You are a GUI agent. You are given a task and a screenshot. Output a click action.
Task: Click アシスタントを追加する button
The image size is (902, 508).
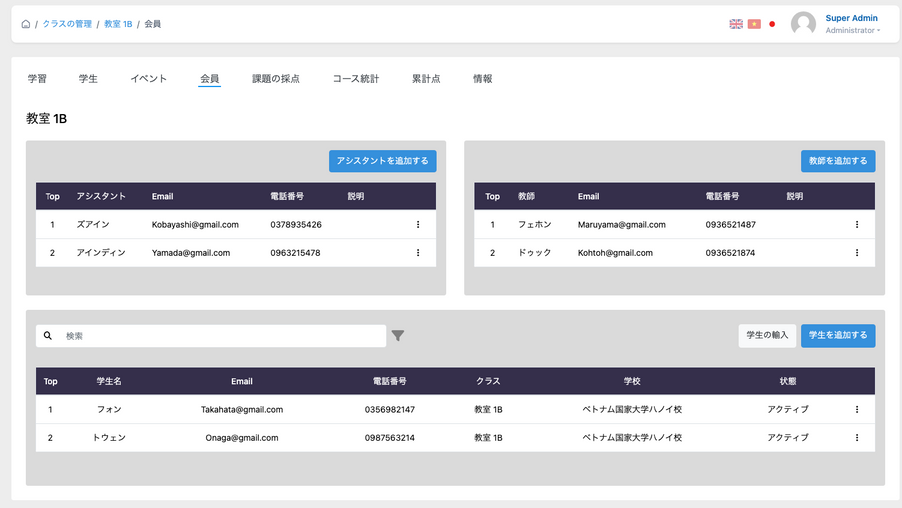[x=382, y=161]
